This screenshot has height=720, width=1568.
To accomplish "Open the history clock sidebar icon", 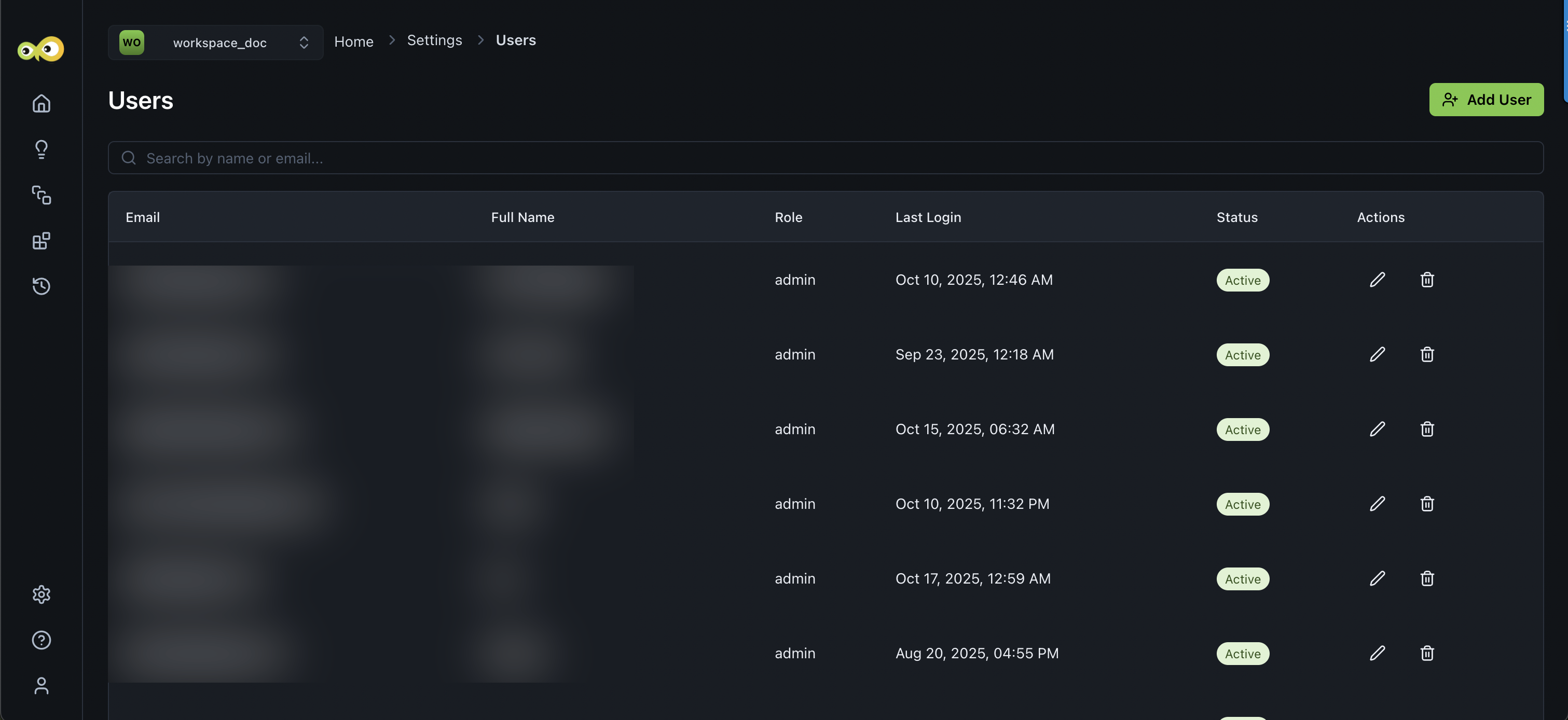I will pyautogui.click(x=41, y=286).
